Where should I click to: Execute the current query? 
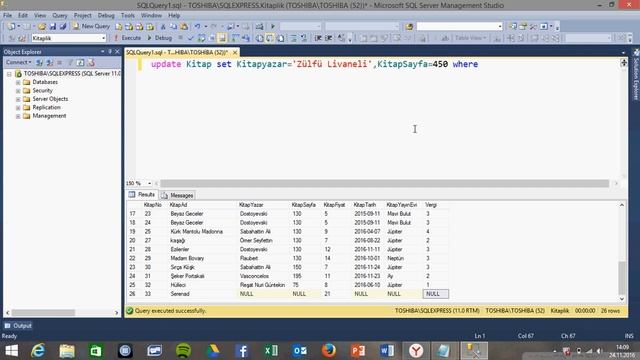tap(127, 38)
